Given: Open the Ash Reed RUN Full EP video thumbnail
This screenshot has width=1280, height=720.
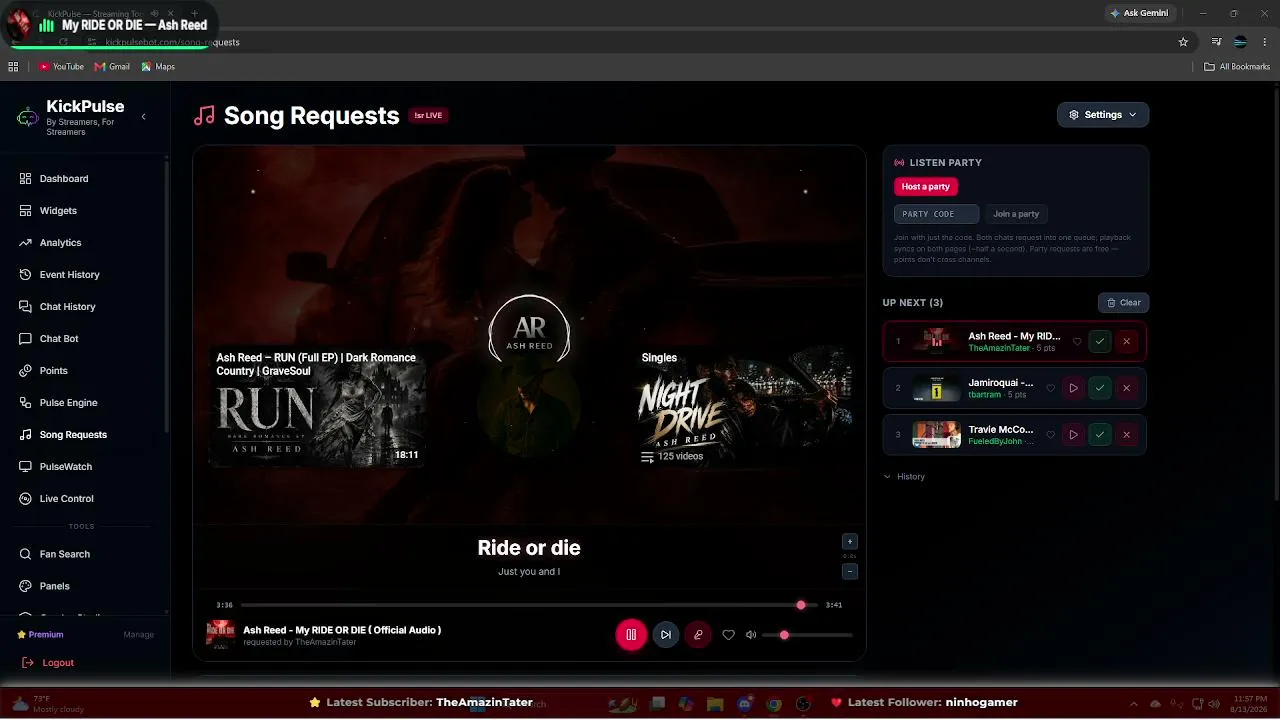Looking at the screenshot, I should point(318,408).
